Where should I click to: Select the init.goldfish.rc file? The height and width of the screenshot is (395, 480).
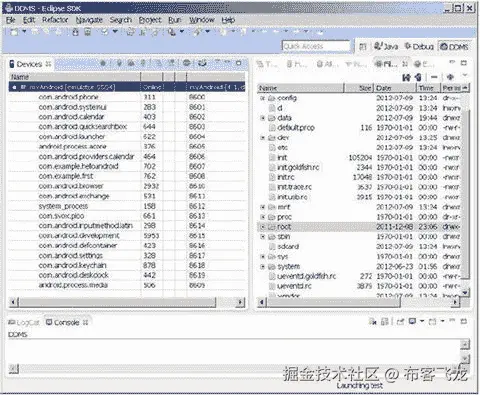pyautogui.click(x=298, y=167)
